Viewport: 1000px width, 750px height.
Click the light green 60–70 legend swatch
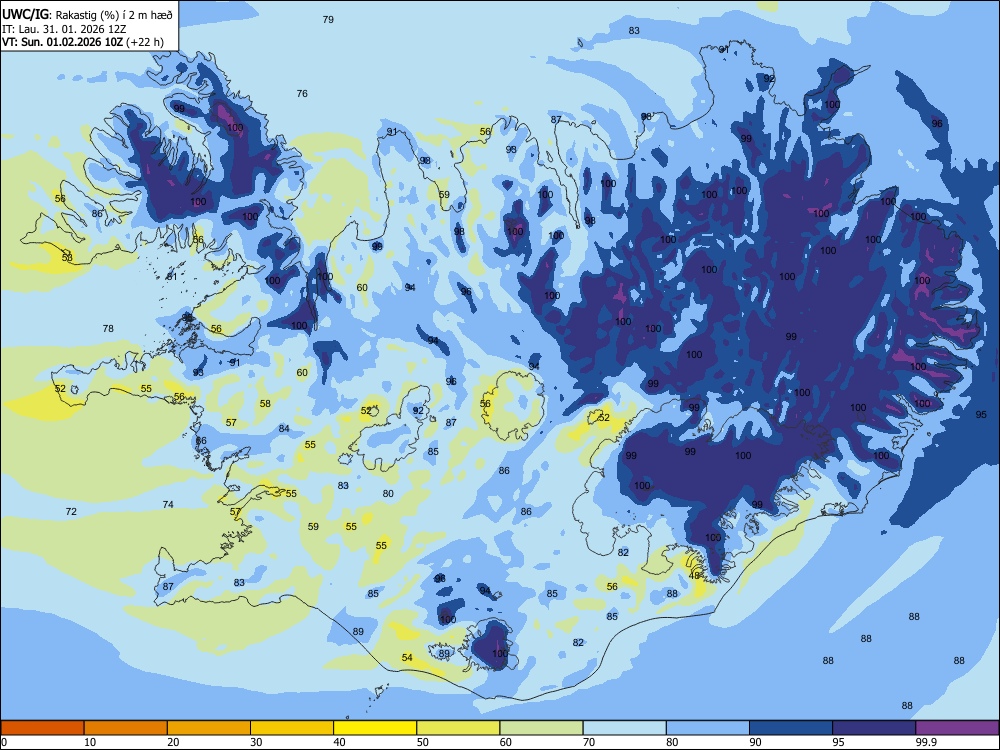coord(541,728)
